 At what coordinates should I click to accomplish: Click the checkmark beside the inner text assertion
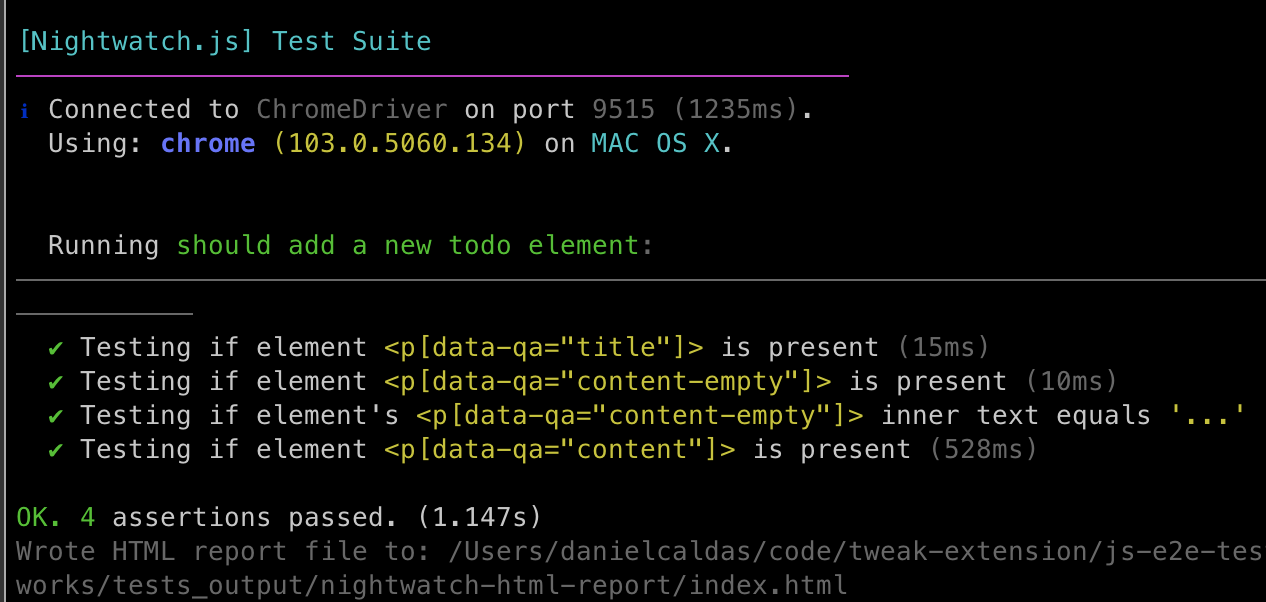(x=56, y=416)
